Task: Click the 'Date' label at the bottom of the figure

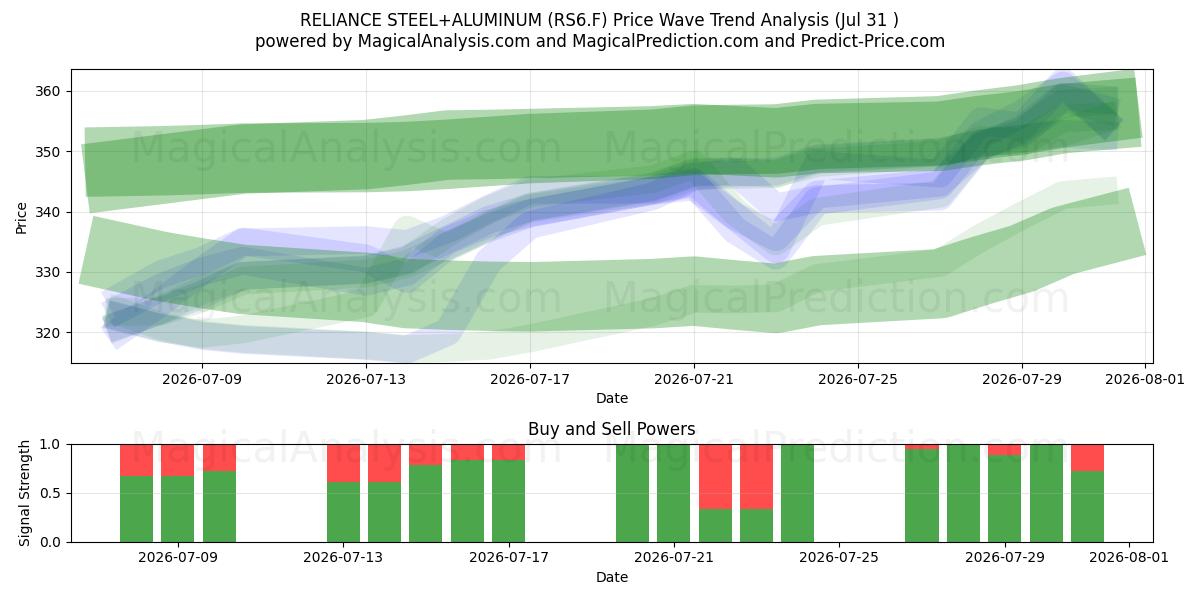Action: point(612,577)
